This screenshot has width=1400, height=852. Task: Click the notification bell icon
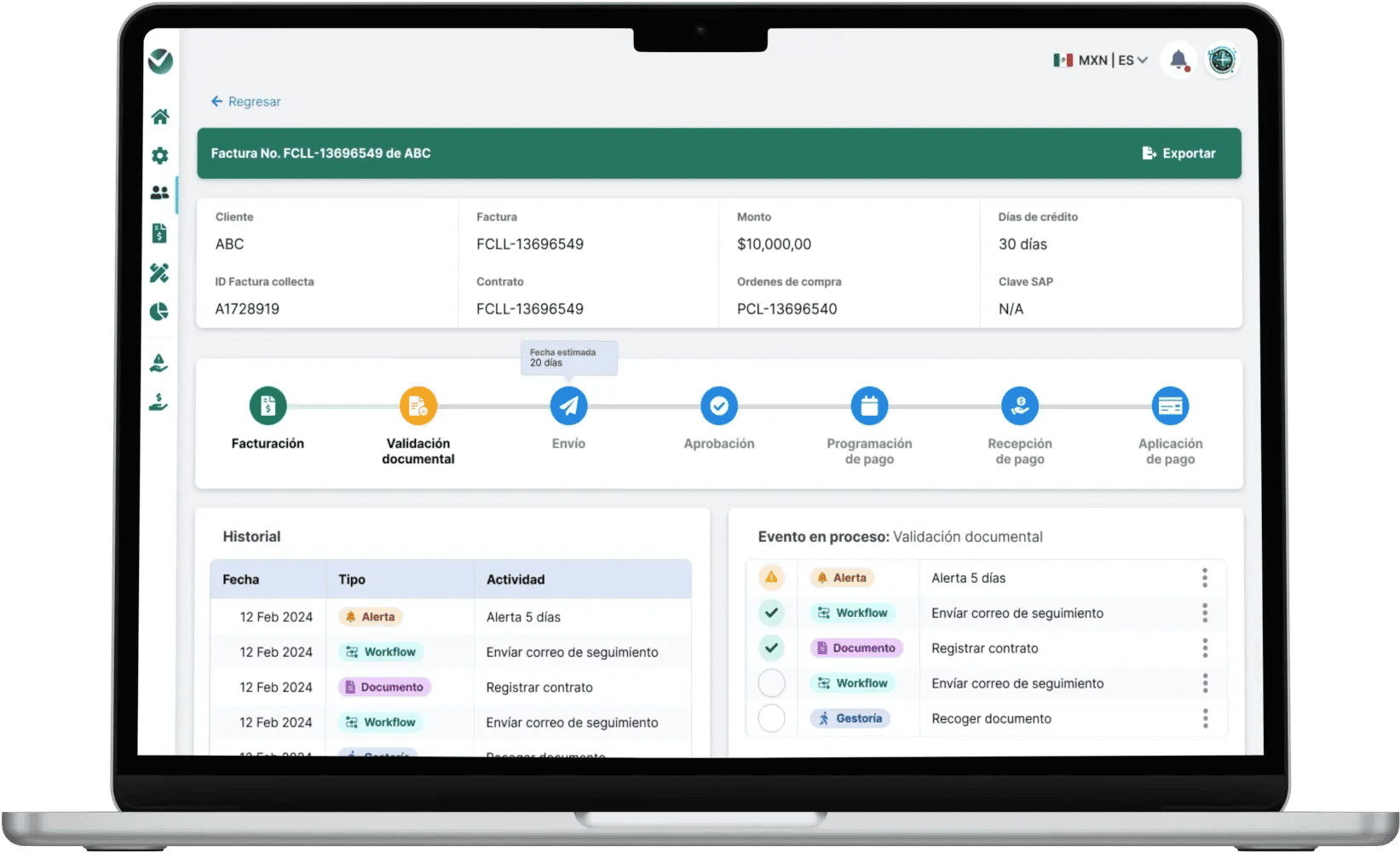[1178, 60]
